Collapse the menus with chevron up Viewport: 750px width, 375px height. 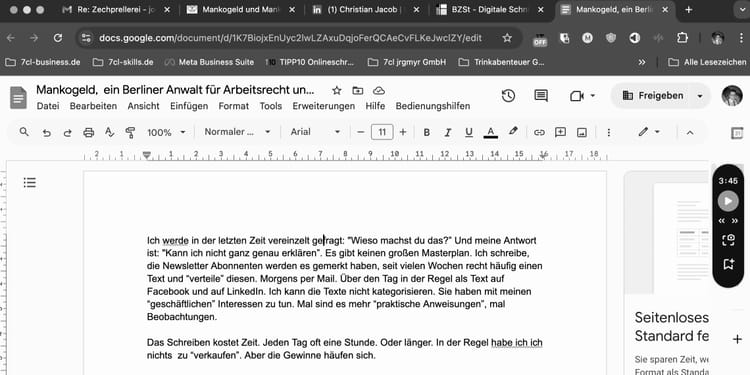click(690, 132)
